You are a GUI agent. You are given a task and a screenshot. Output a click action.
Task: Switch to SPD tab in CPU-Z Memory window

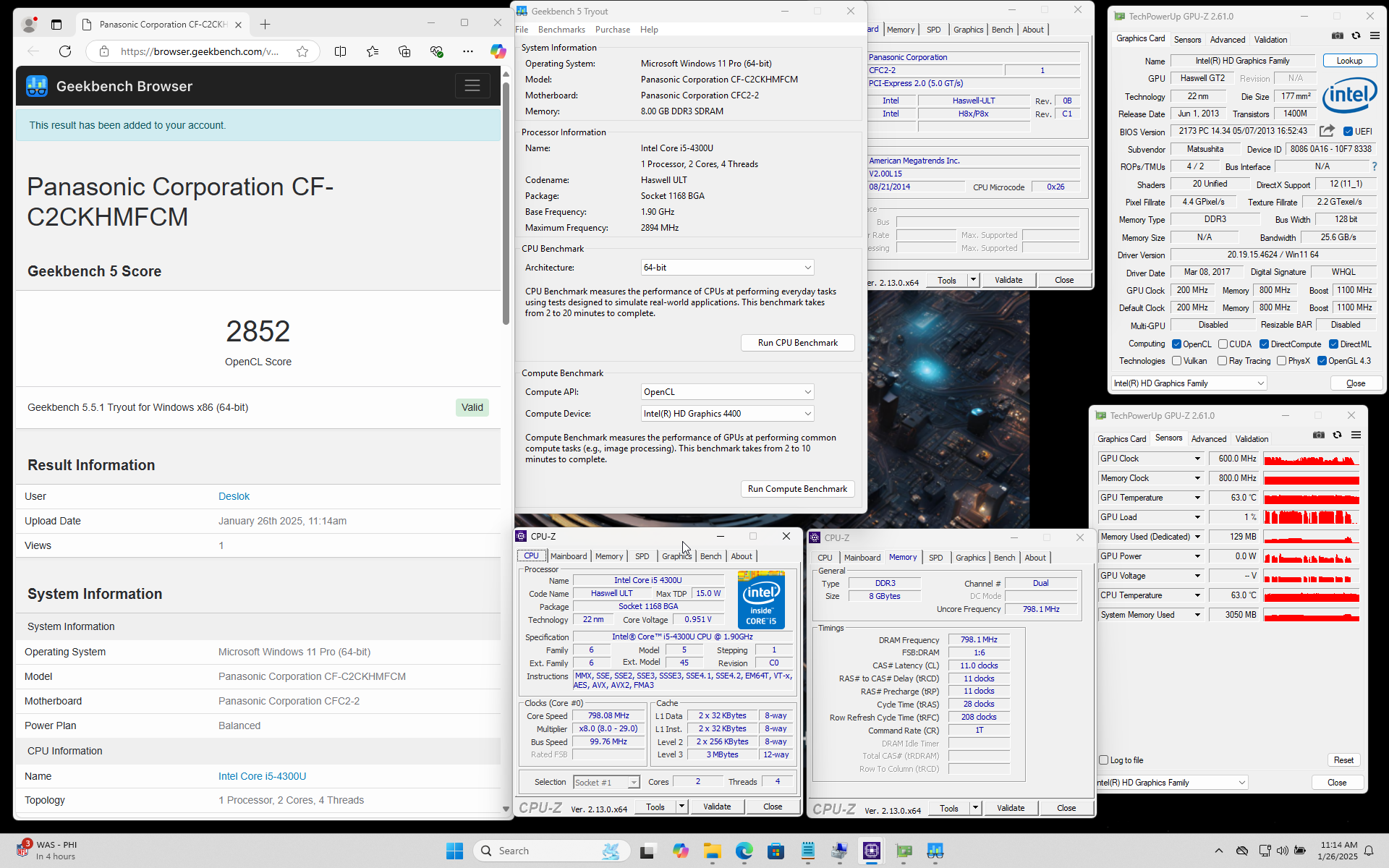click(x=935, y=558)
